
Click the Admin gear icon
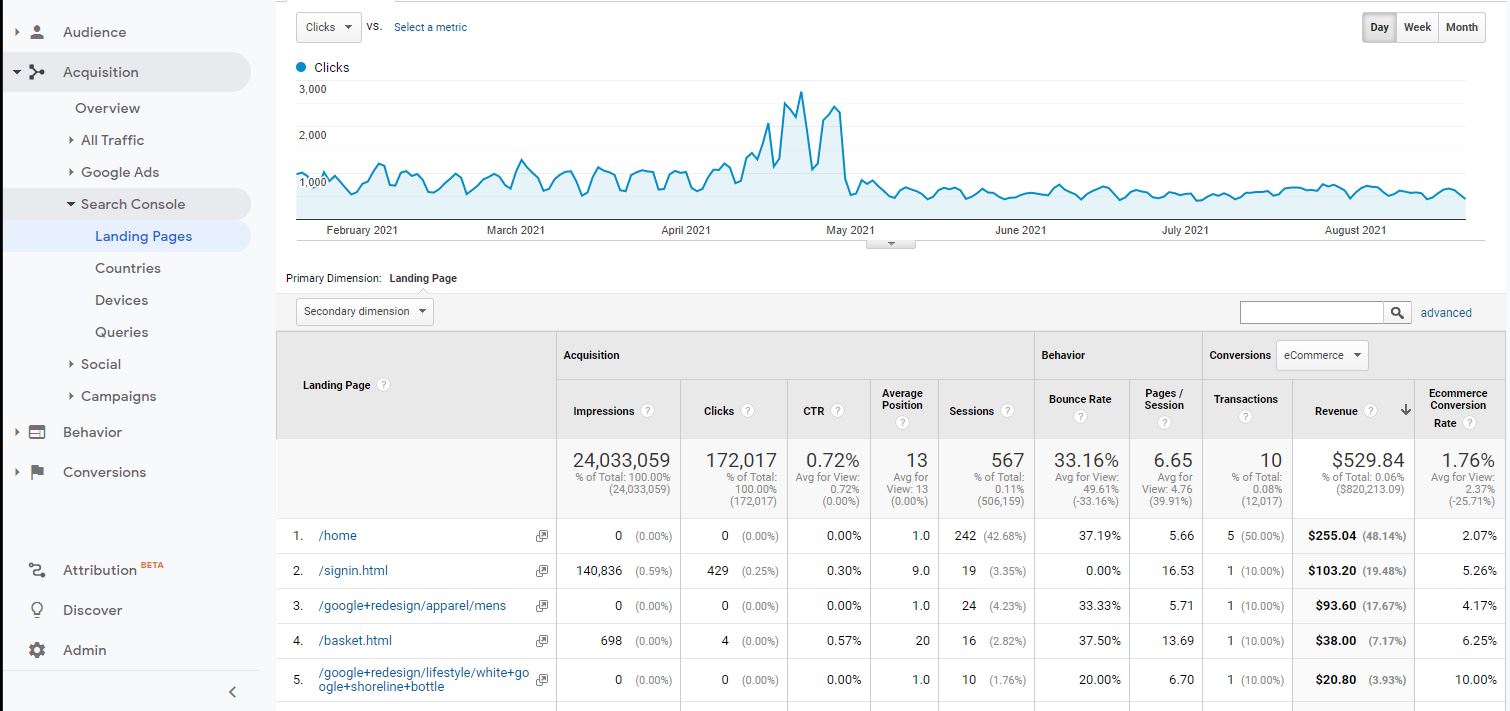[x=37, y=650]
